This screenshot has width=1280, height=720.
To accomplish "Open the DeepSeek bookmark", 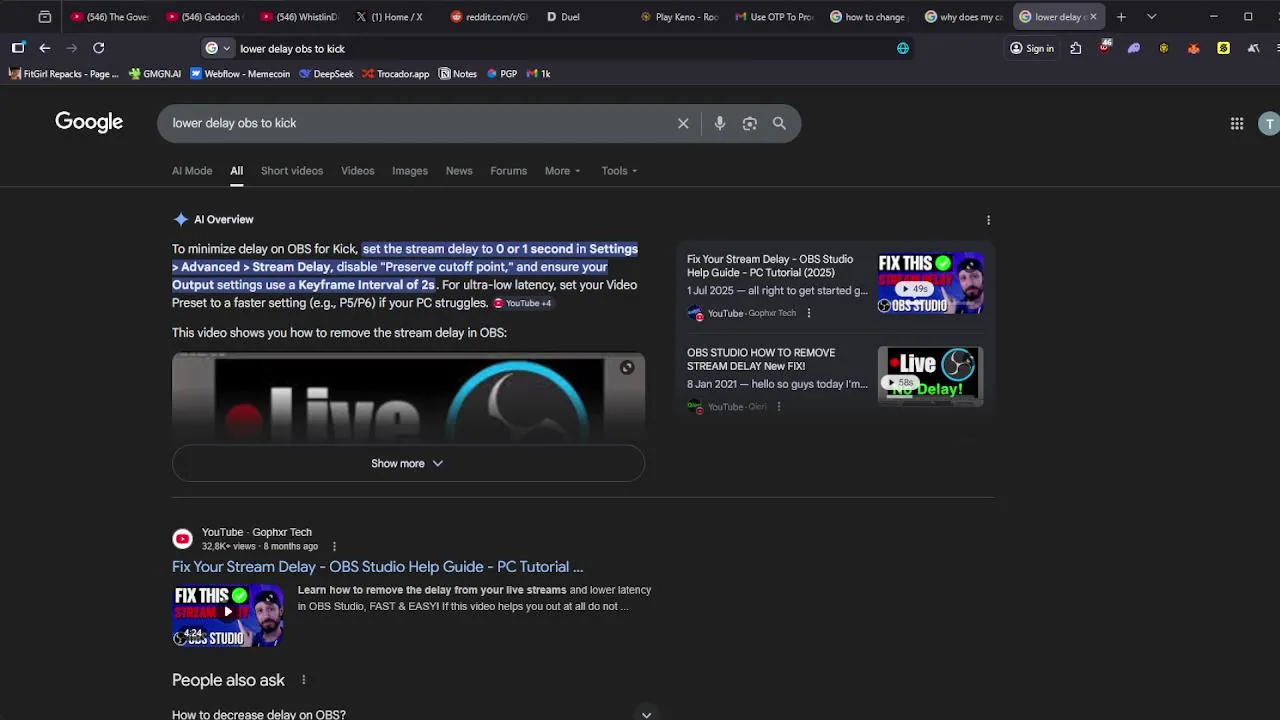I will click(x=326, y=74).
